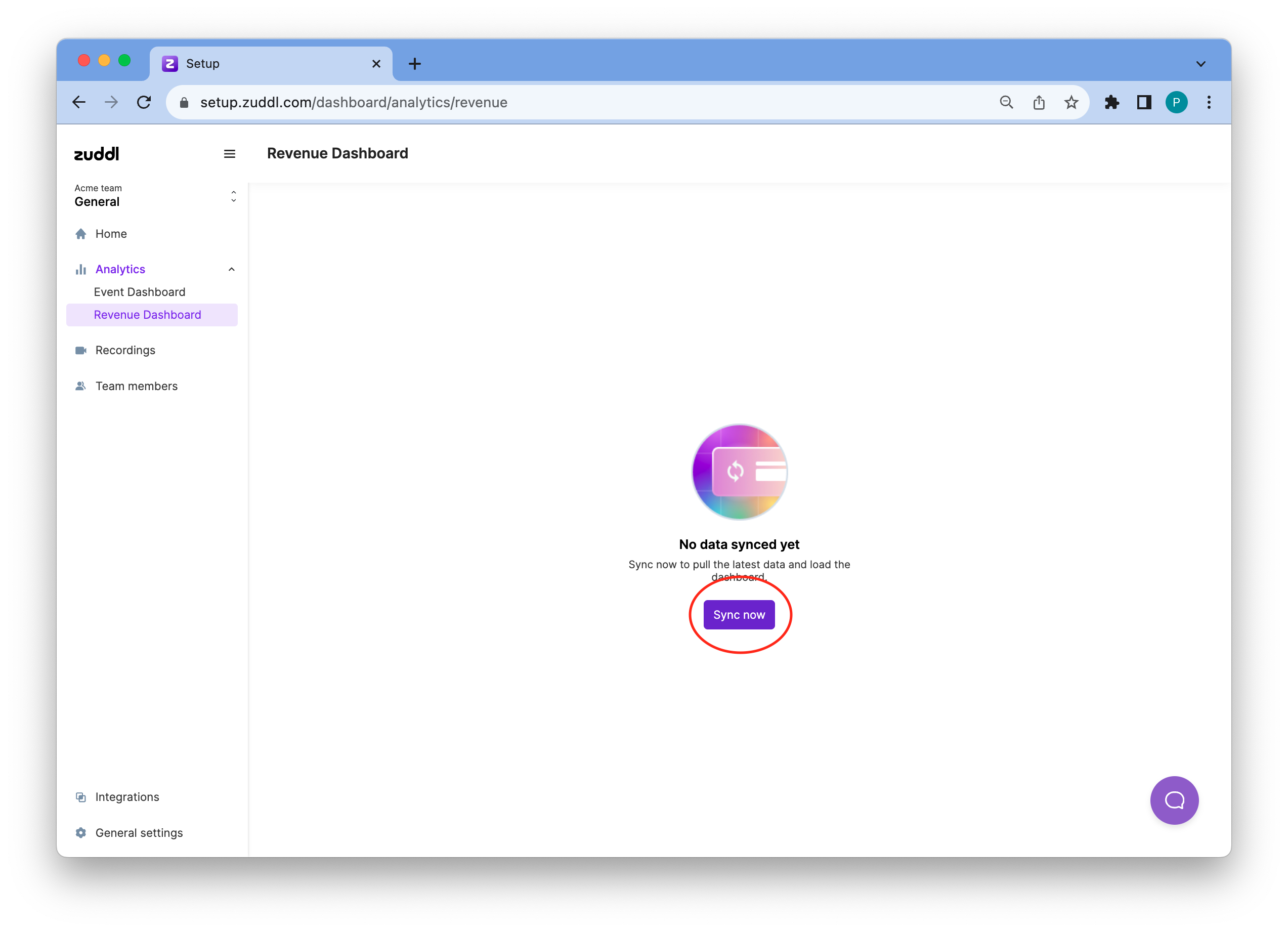Go to Recordings in sidebar
The image size is (1288, 932).
125,350
